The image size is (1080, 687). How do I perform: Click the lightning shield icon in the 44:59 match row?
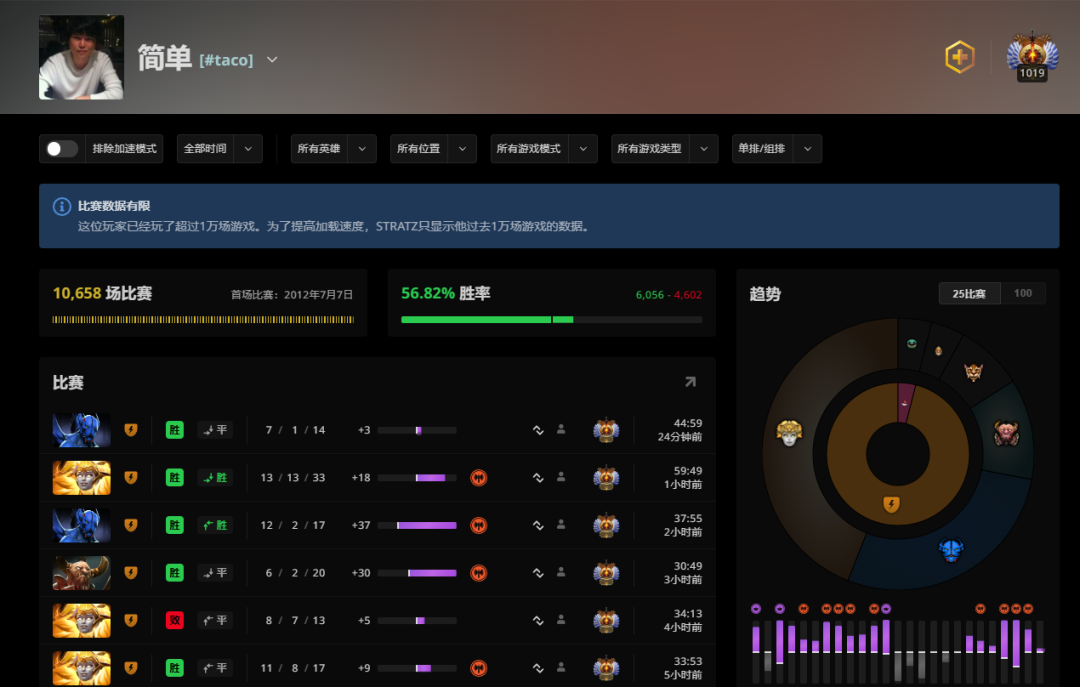(x=131, y=430)
